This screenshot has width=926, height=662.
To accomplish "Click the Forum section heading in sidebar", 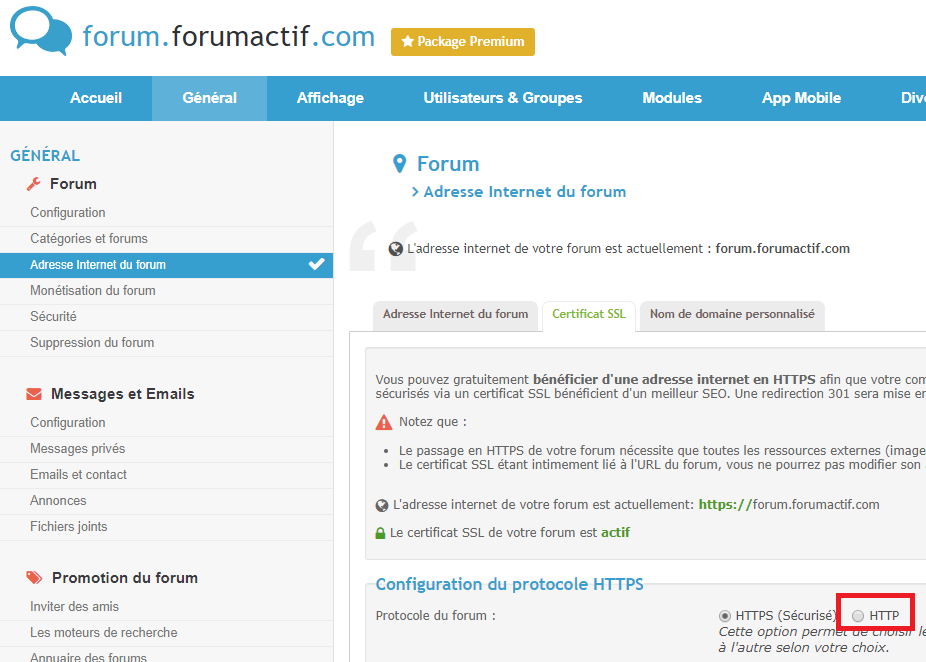I will pos(73,184).
